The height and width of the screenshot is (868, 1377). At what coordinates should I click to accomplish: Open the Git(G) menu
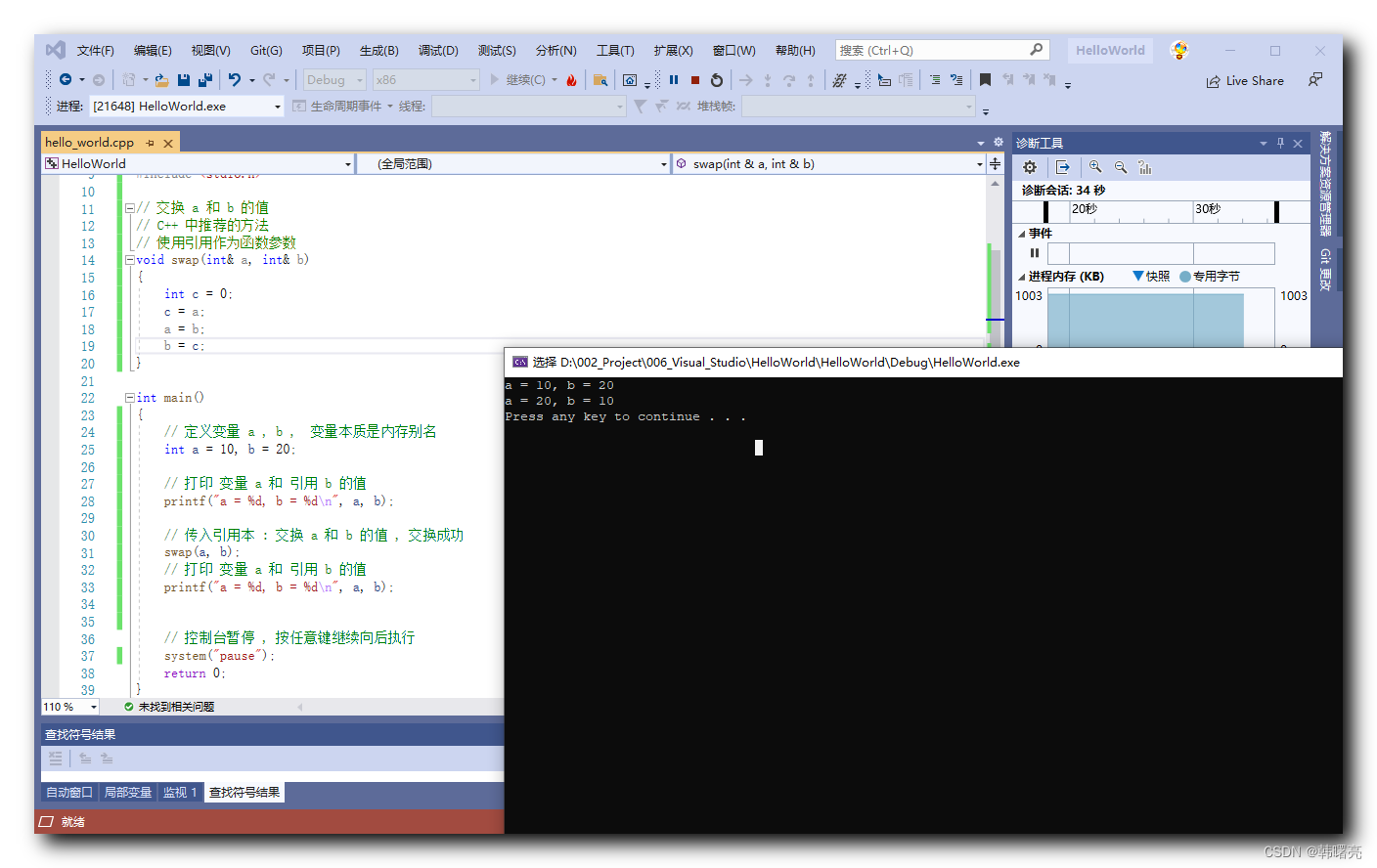click(266, 50)
